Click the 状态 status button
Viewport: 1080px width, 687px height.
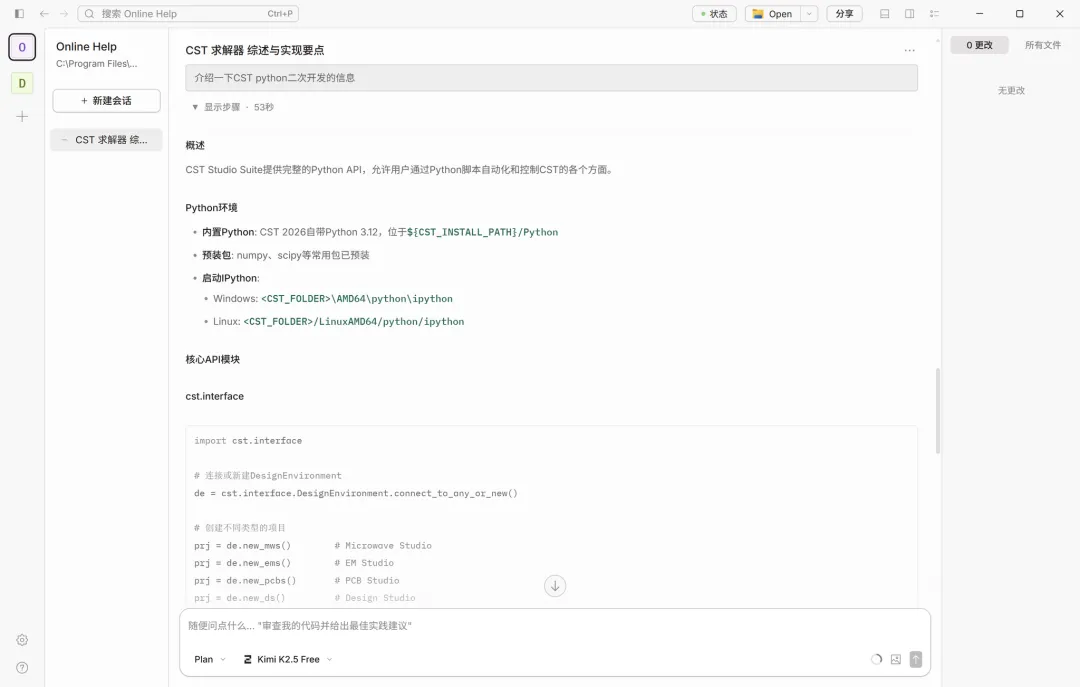click(714, 14)
